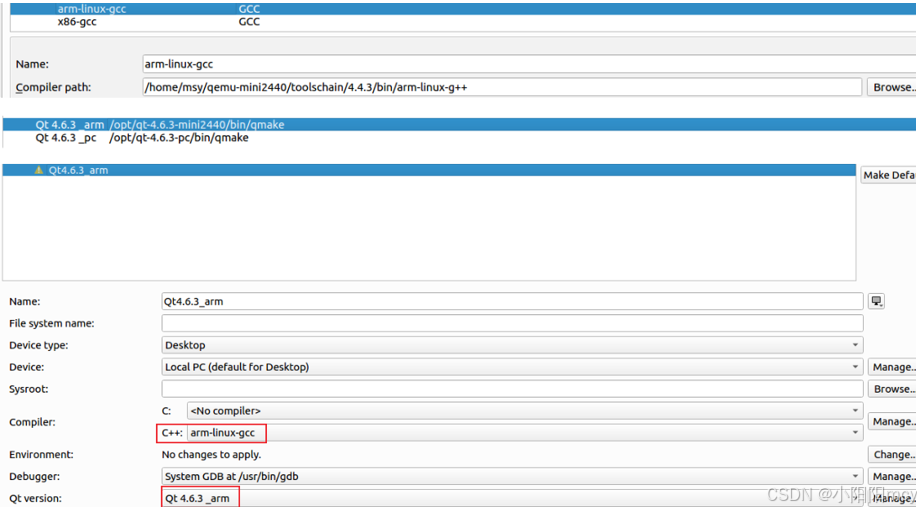Select the x86-gcc compiler row
The image size is (921, 510).
(463, 22)
